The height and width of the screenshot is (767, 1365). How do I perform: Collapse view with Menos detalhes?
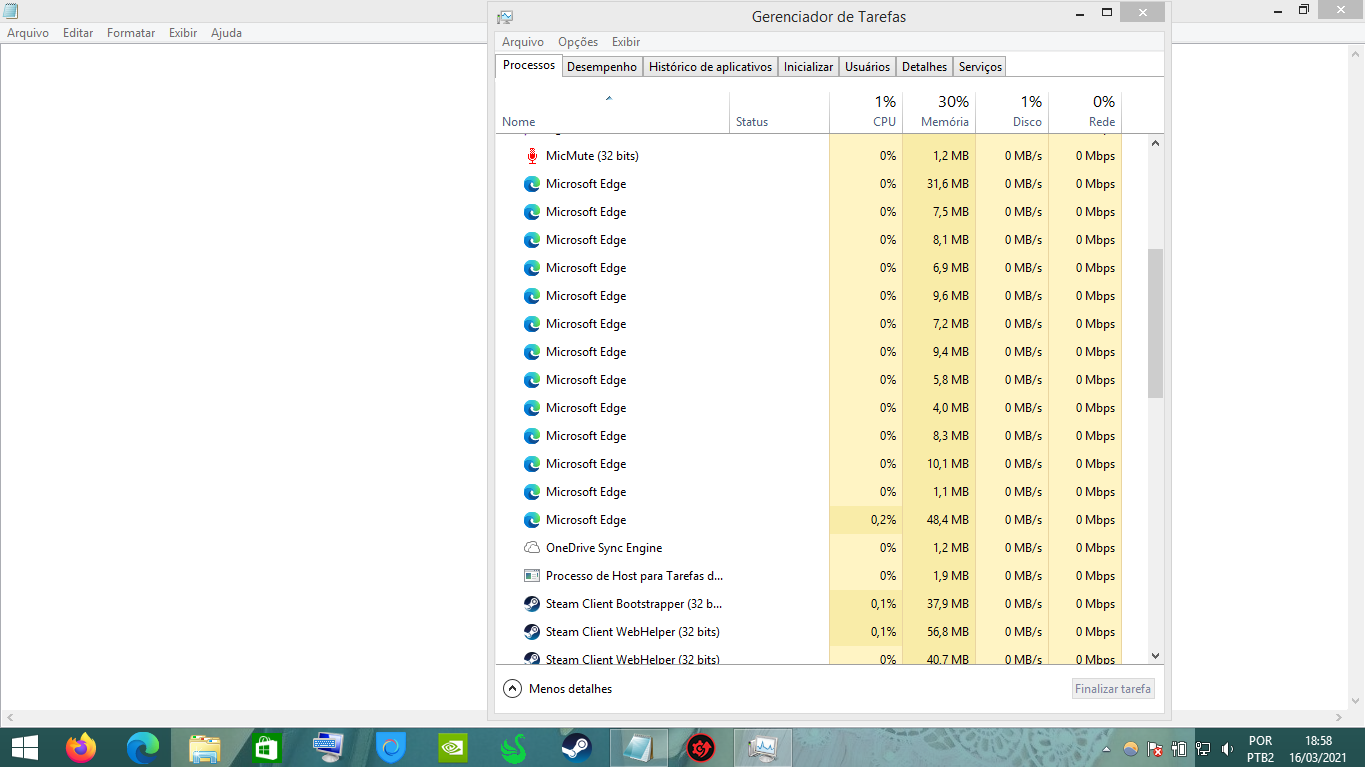click(x=558, y=689)
